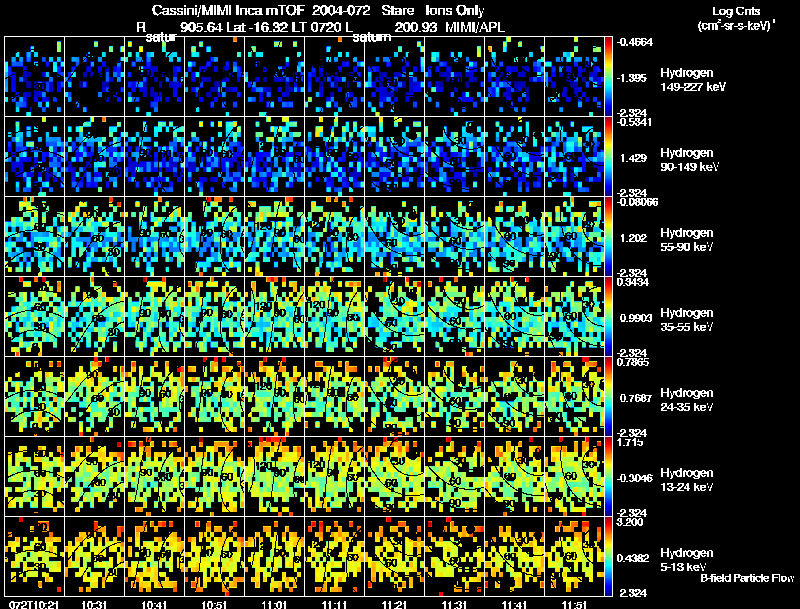This screenshot has height=609, width=800.
Task: Open the 55-90 keV panel at 11:01
Action: pos(274,237)
